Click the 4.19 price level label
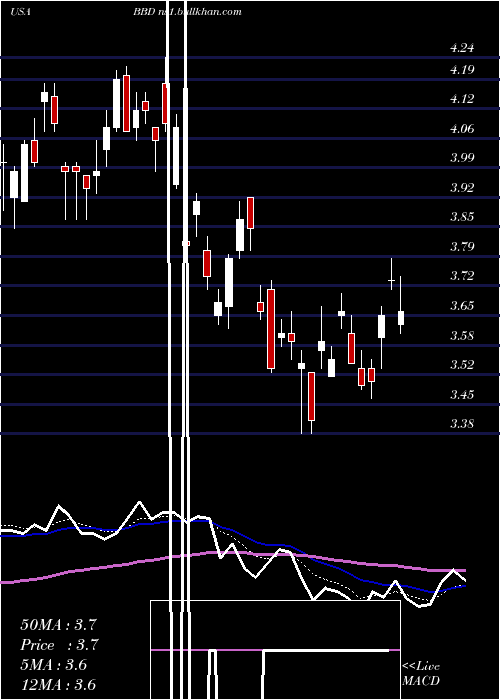The image size is (500, 700). coord(462,70)
